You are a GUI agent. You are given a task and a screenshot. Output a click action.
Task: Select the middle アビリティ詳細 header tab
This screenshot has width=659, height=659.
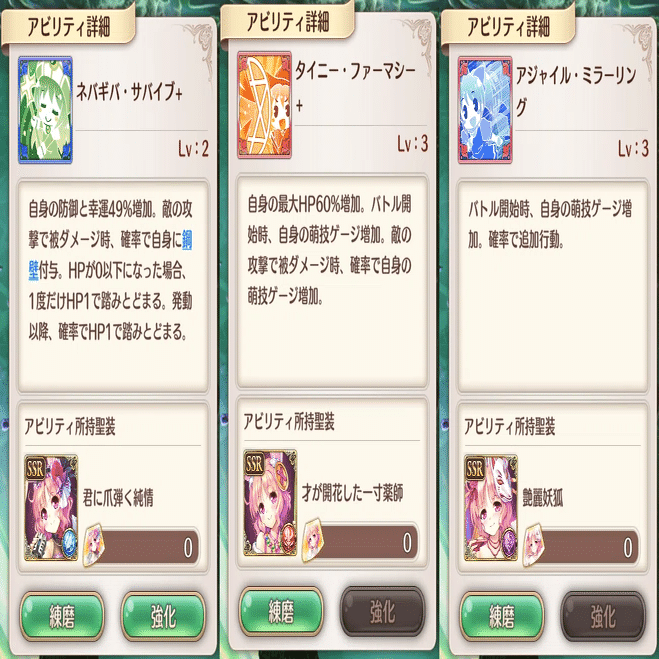pos(287,23)
